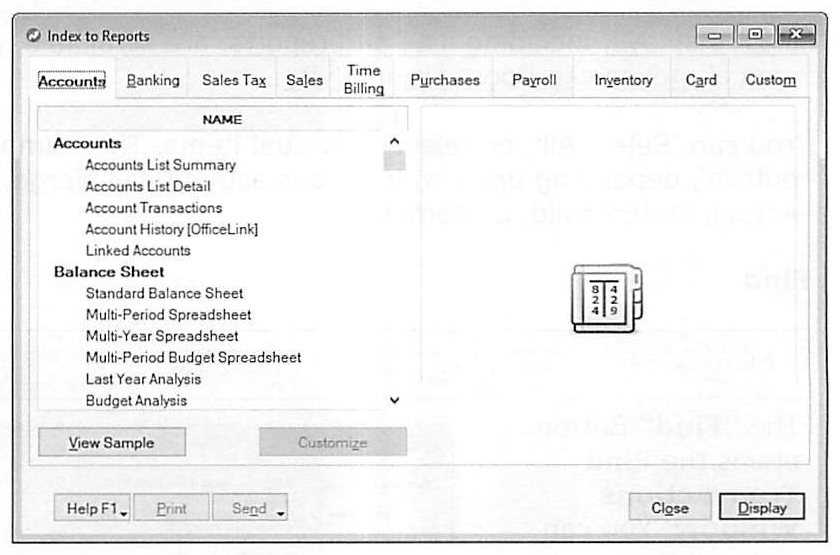Click the NAME column header
Image resolution: width=840 pixels, height=555 pixels.
point(222,119)
